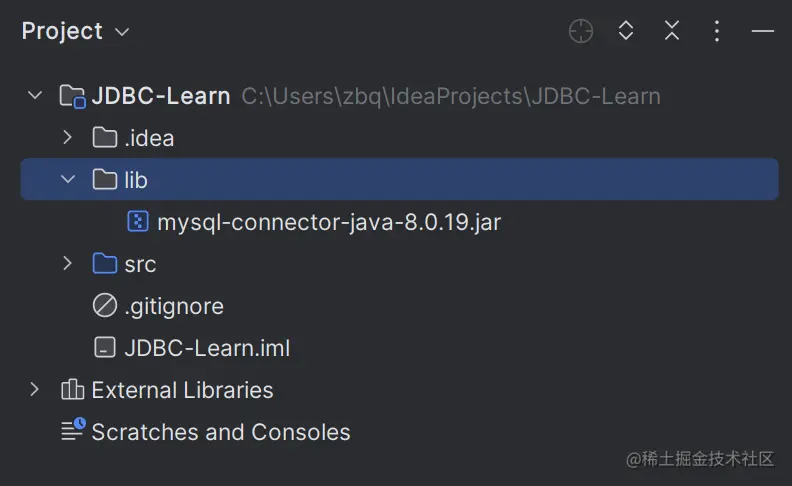Click the Expand Selected arrows icon

626,31
